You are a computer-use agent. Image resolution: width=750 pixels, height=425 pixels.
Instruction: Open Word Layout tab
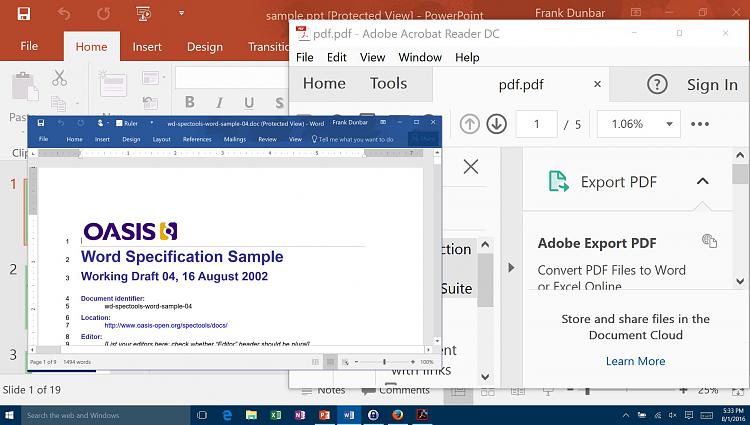pos(162,140)
